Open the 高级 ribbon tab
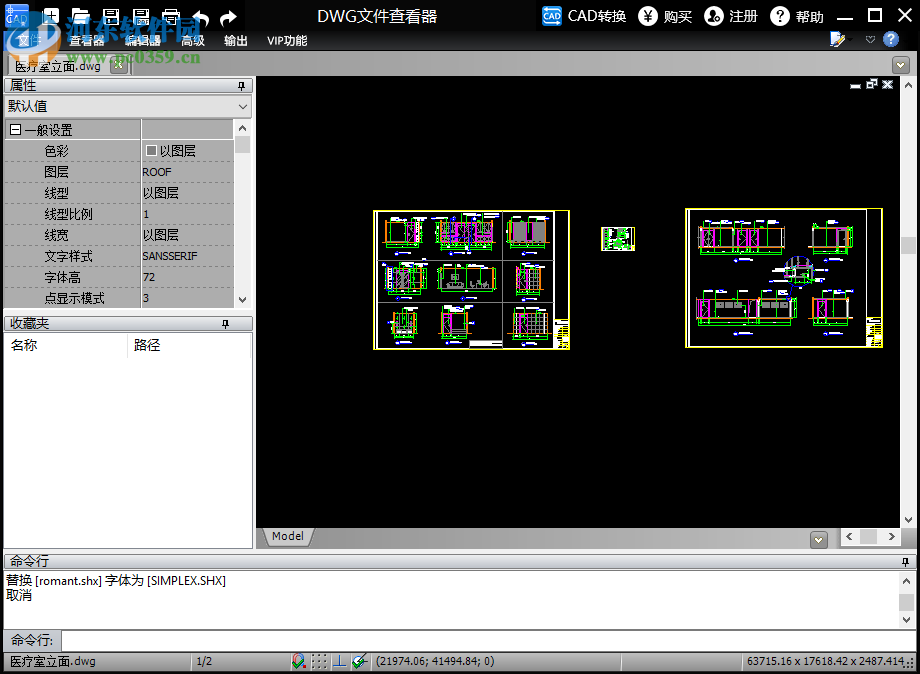Screen dimensions: 920x674 tap(193, 40)
